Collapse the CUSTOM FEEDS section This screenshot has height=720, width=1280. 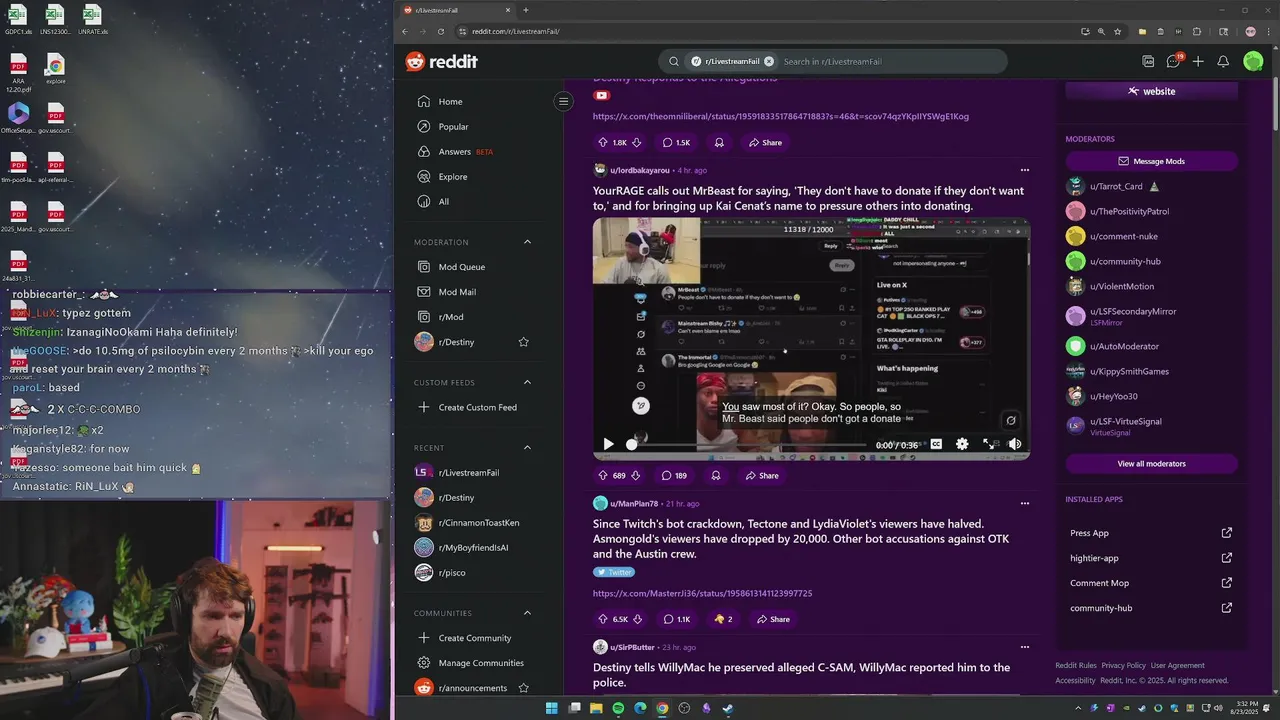click(x=527, y=382)
